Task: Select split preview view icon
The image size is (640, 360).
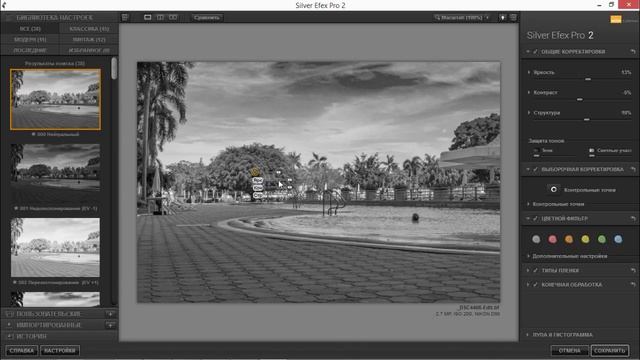Action: [x=160, y=18]
